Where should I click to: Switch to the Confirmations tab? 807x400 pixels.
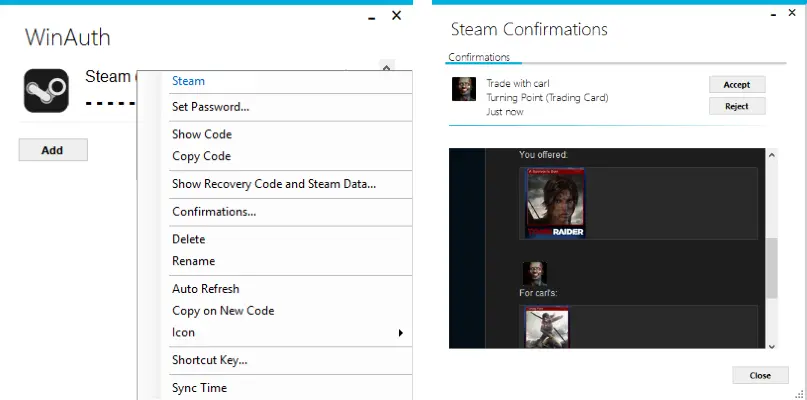tap(479, 57)
